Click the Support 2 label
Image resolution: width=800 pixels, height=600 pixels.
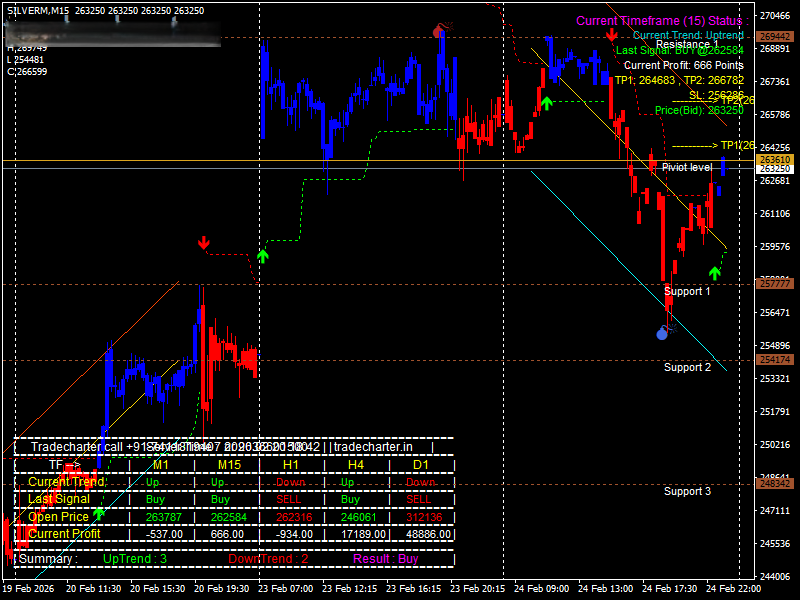[x=687, y=367]
